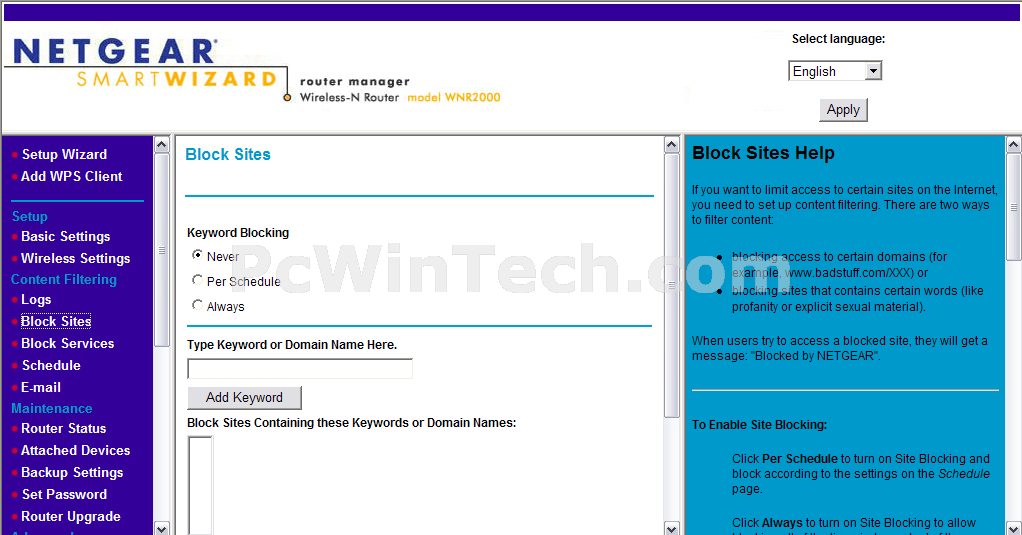View Router Status page
1022x535 pixels.
(64, 429)
